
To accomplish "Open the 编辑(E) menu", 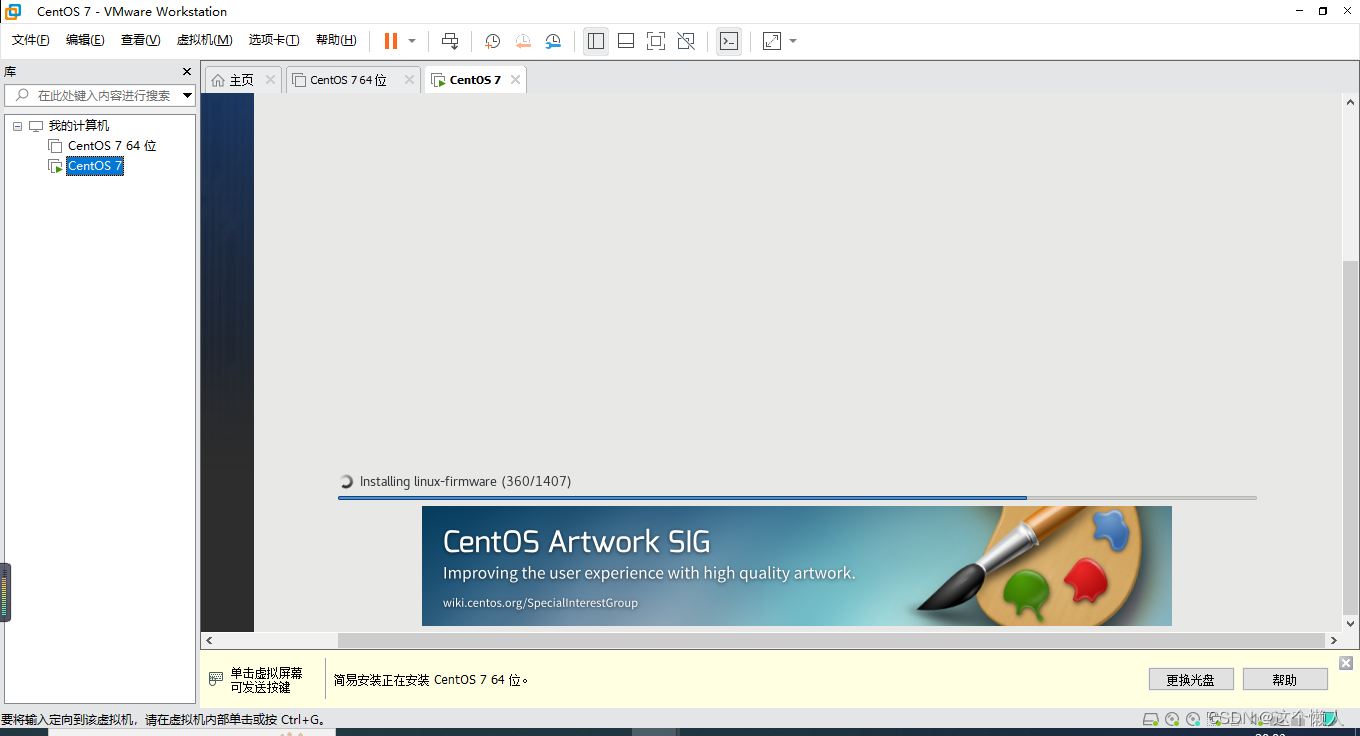I will point(85,40).
